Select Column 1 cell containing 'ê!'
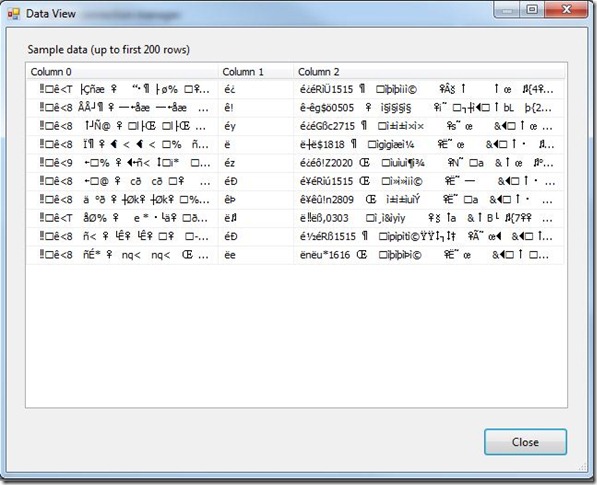The height and width of the screenshot is (485, 597). (256, 108)
